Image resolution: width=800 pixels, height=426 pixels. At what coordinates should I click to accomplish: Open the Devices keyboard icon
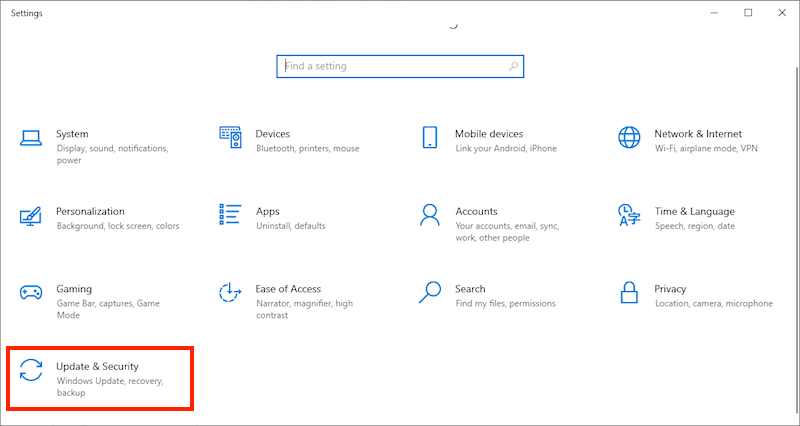point(230,137)
